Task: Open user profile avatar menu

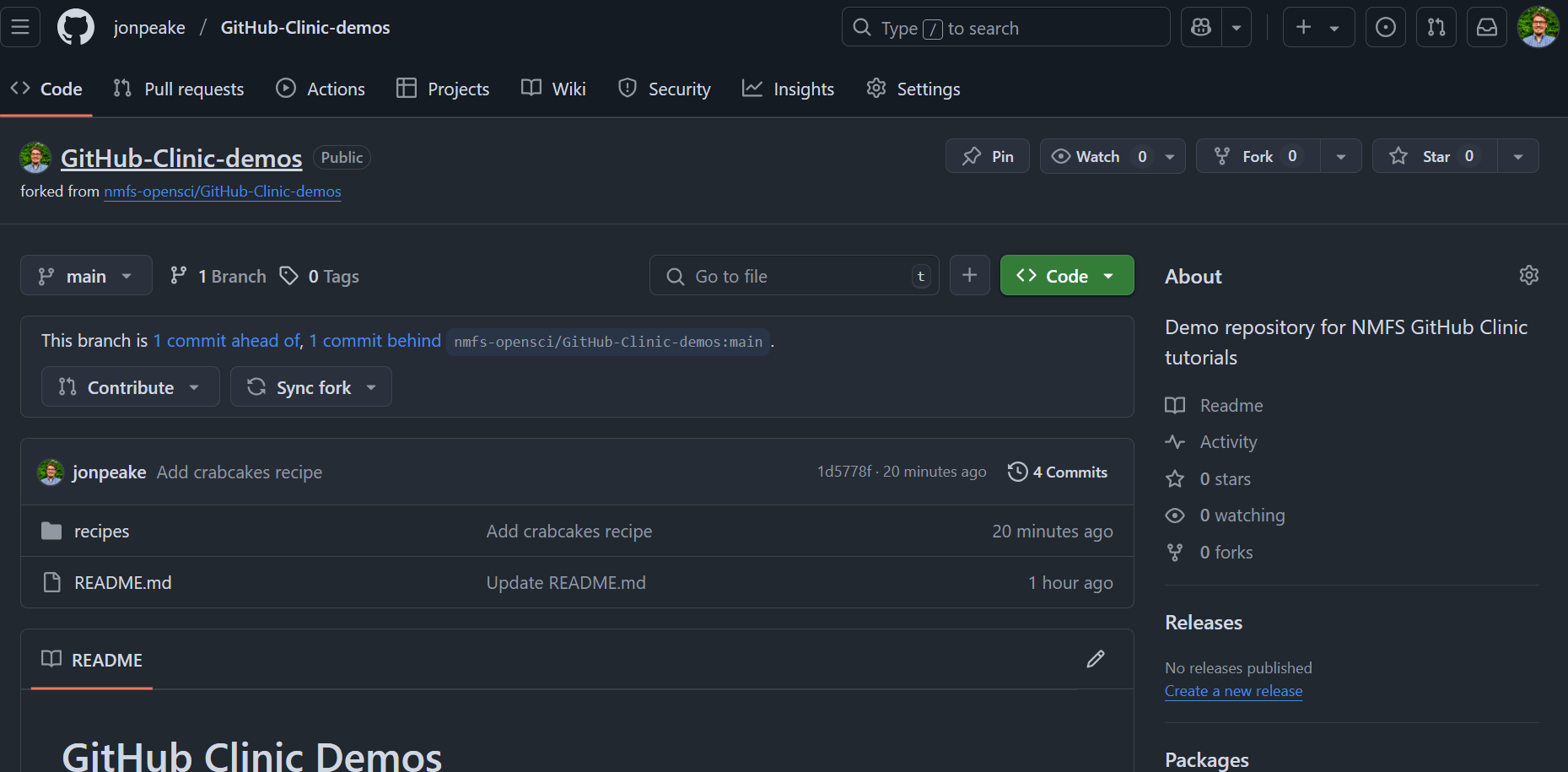Action: pos(1538,27)
